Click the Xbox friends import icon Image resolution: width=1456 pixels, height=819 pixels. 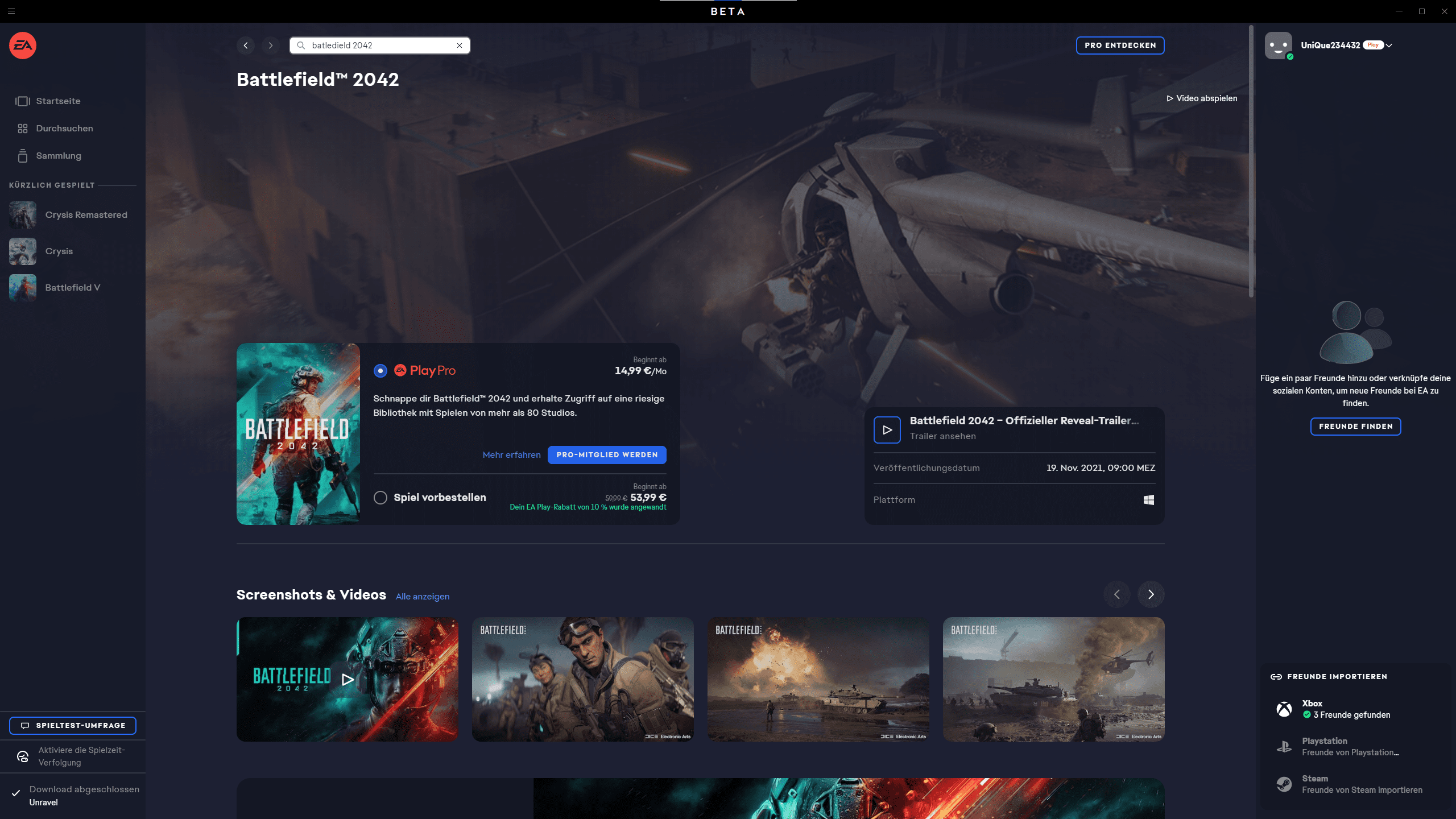(1284, 709)
